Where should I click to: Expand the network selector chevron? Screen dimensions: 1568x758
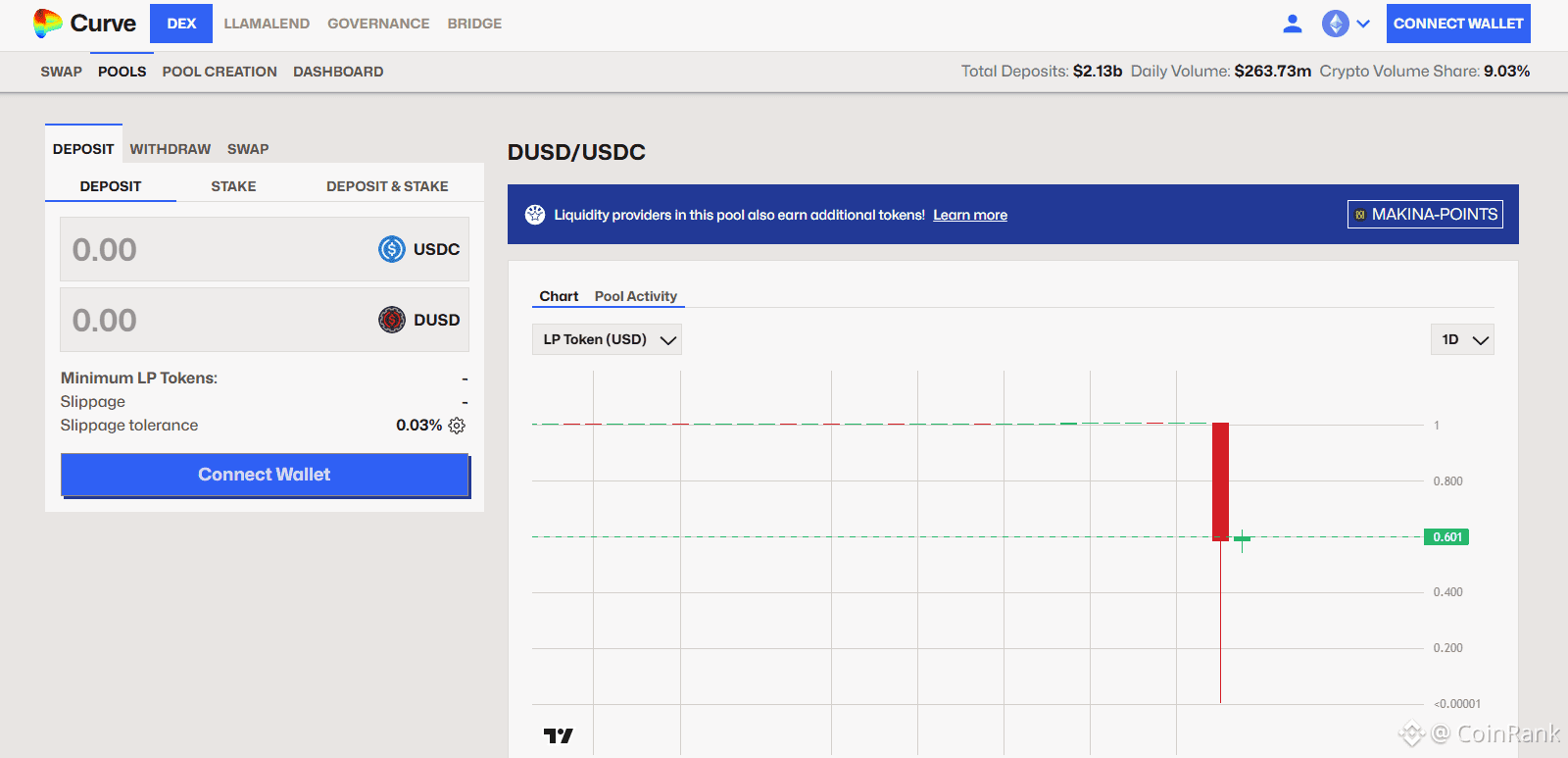(x=1363, y=24)
